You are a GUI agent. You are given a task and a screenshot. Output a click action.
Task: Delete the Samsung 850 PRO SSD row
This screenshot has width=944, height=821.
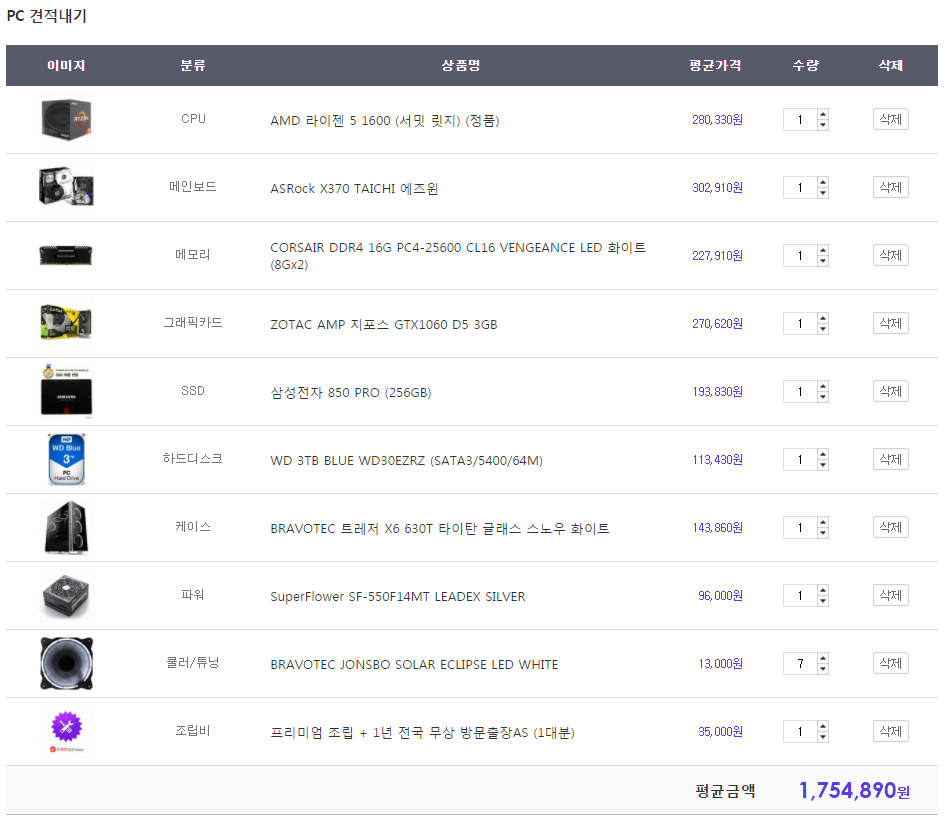point(890,391)
